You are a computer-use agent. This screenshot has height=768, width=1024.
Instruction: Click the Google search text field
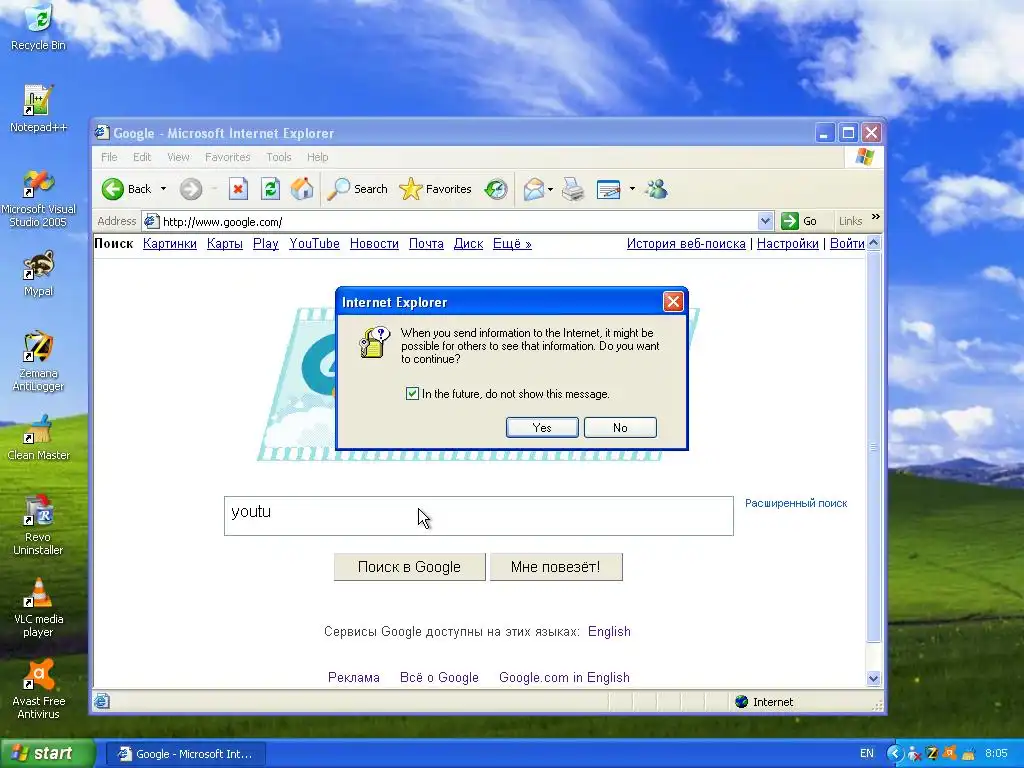479,516
